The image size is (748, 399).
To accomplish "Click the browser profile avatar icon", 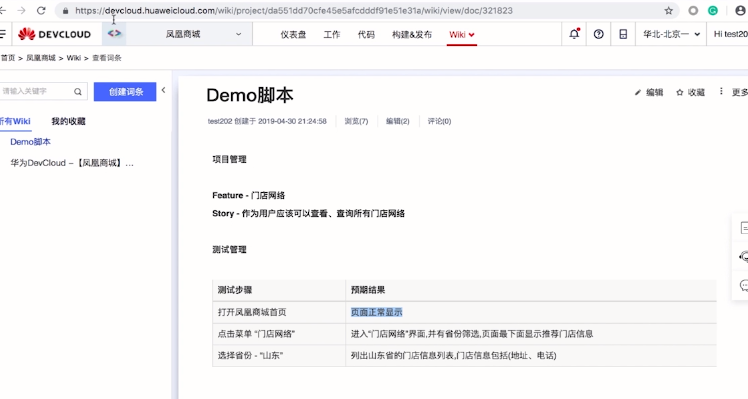I will coord(741,10).
